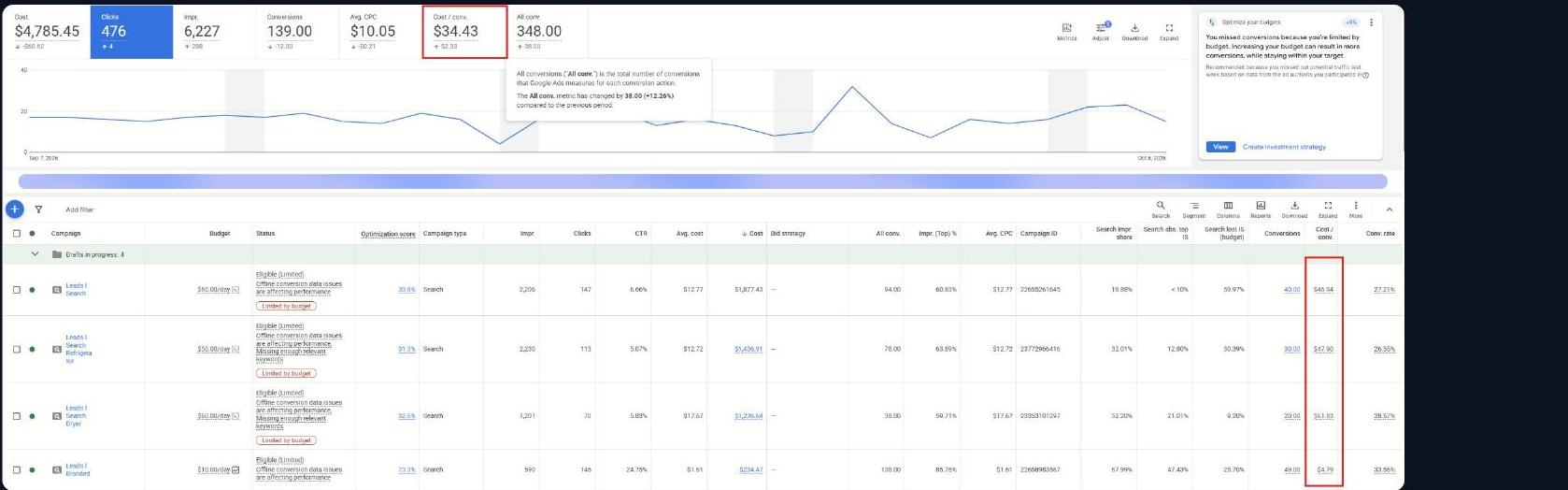Click conversion rate value 33.56%

(x=1384, y=469)
